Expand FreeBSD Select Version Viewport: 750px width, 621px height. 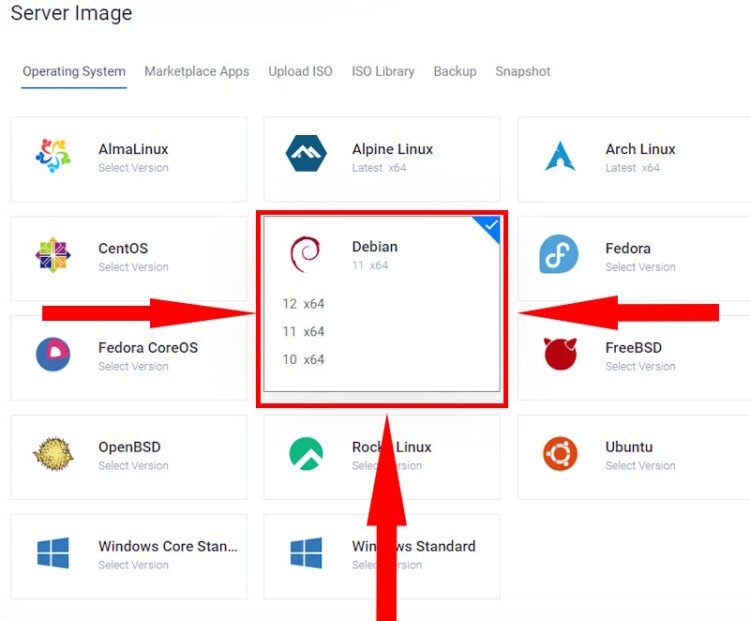(640, 366)
